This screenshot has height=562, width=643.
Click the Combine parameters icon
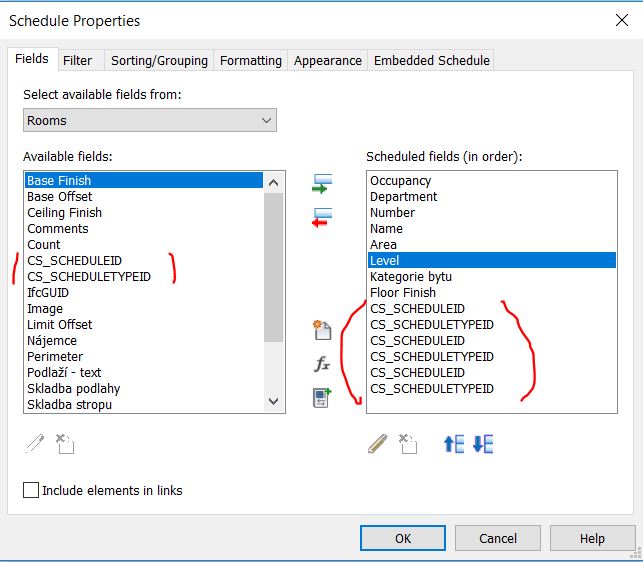pyautogui.click(x=321, y=397)
